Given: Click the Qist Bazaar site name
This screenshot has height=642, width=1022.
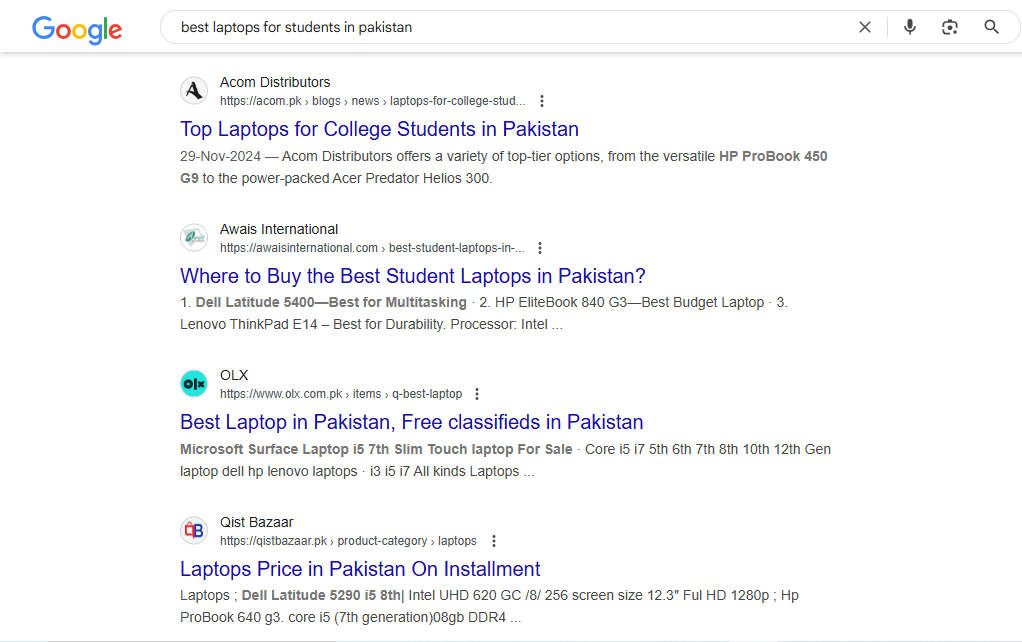Looking at the screenshot, I should 256,522.
